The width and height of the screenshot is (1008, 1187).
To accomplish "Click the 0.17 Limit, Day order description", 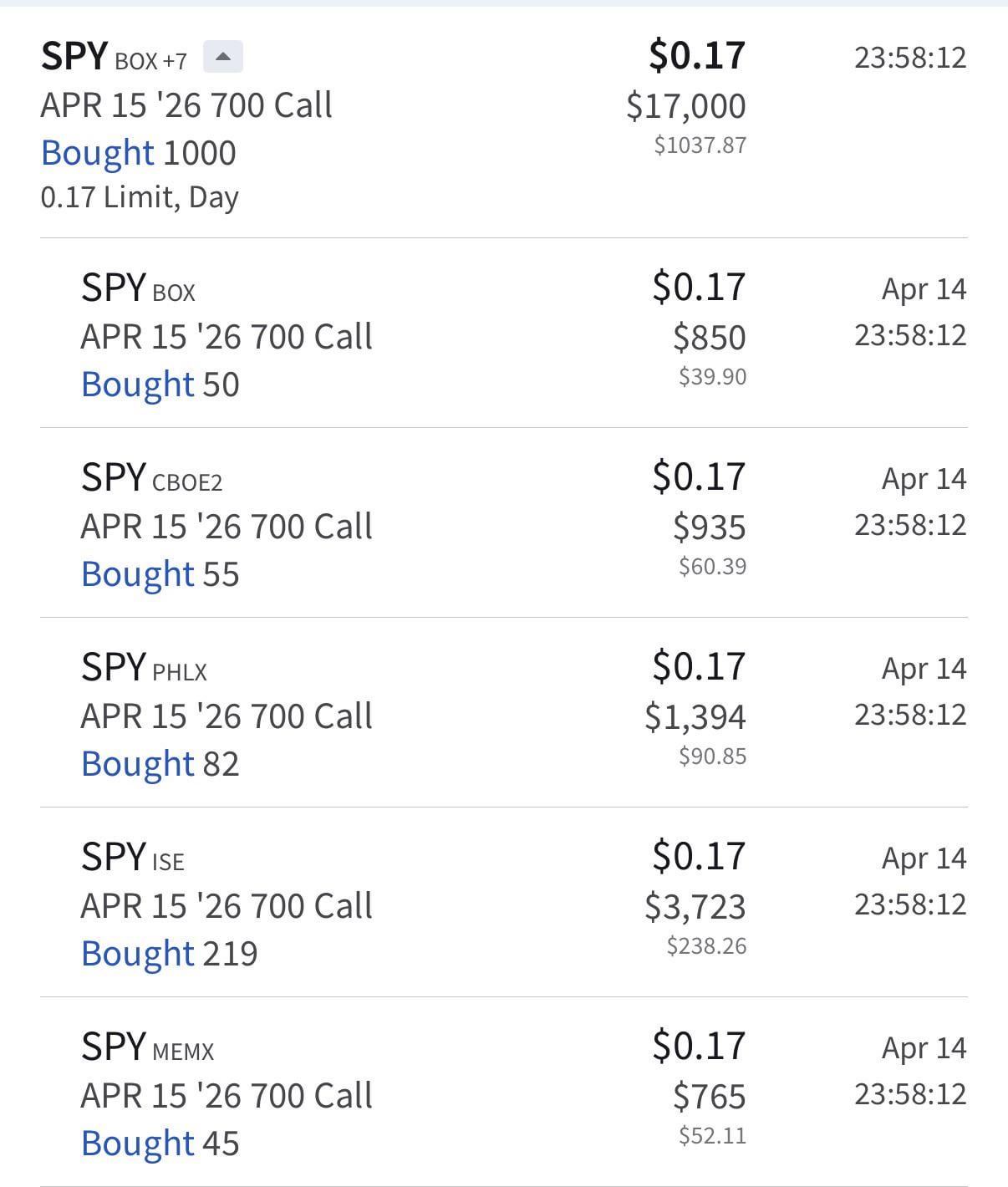I will (140, 197).
